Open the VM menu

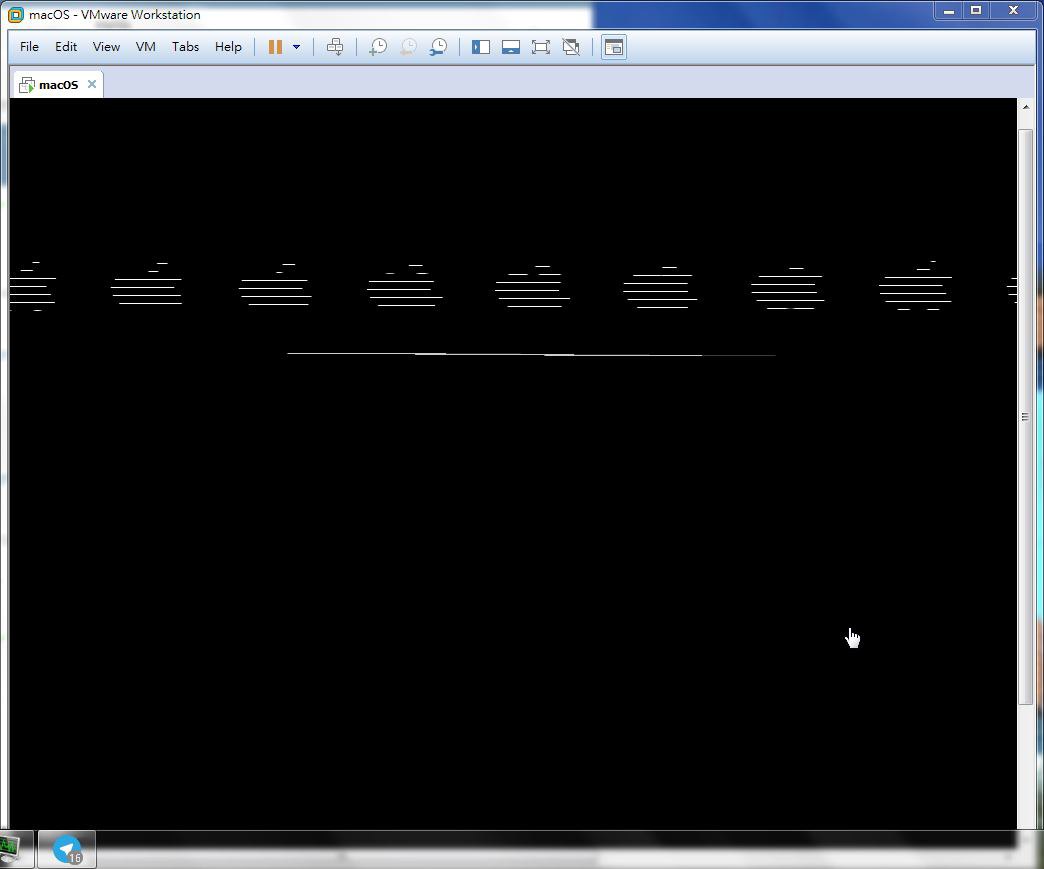point(145,47)
